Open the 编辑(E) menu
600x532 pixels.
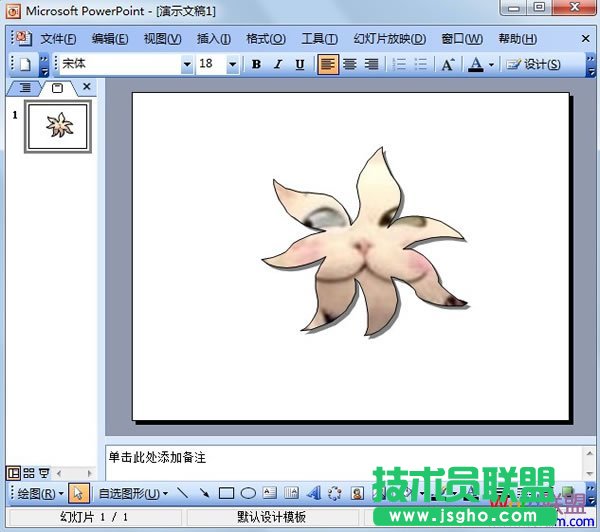coord(110,39)
